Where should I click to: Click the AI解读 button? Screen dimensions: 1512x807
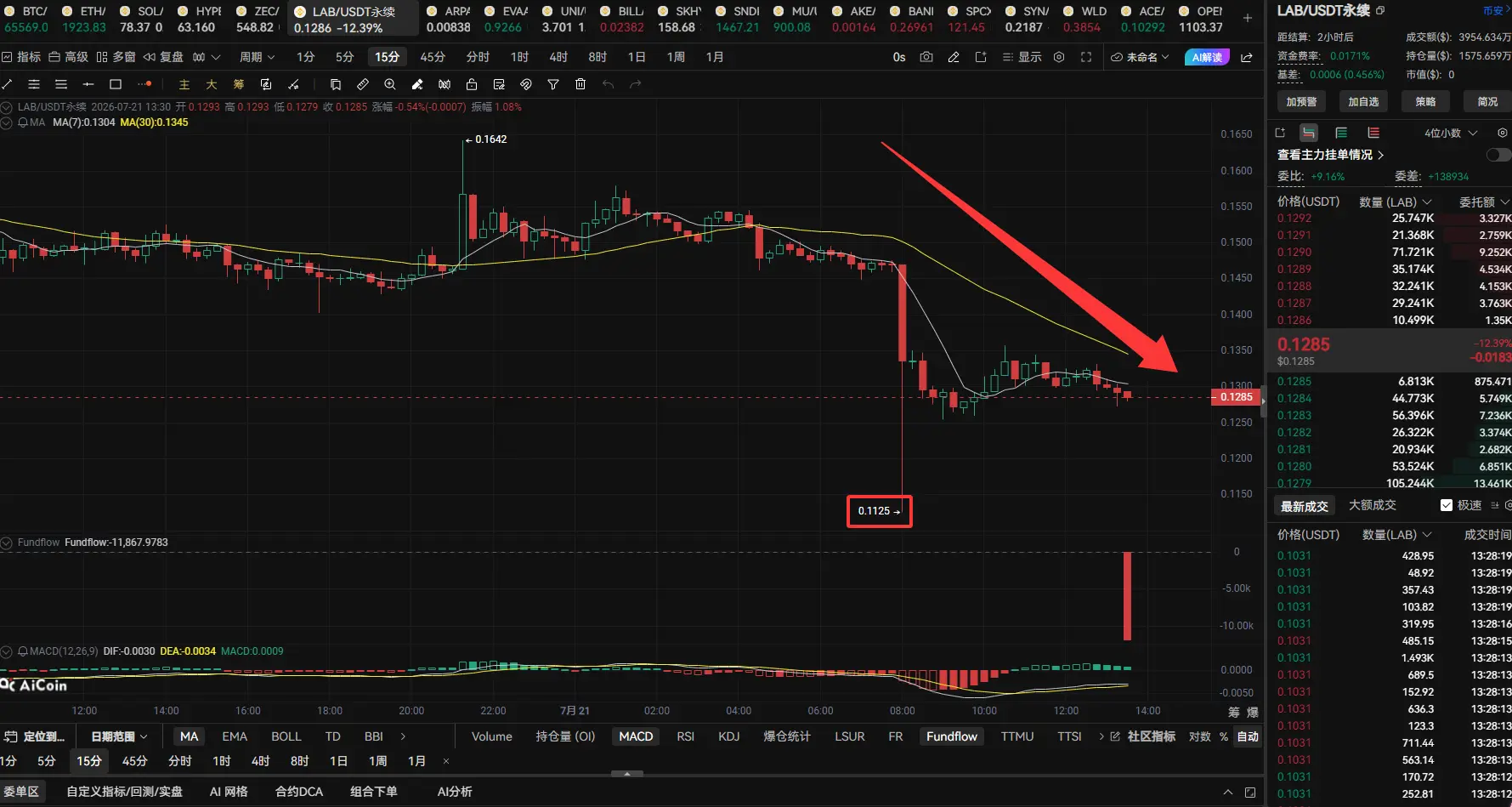pyautogui.click(x=1207, y=57)
